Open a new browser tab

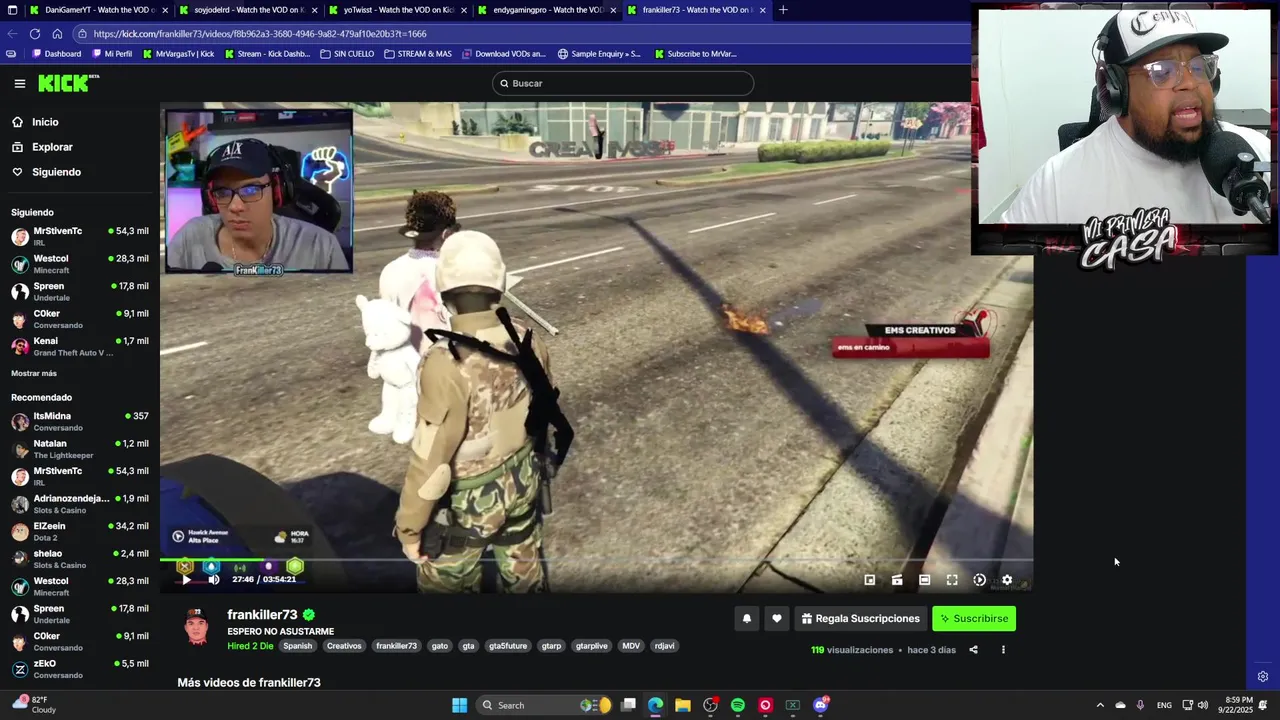(783, 10)
